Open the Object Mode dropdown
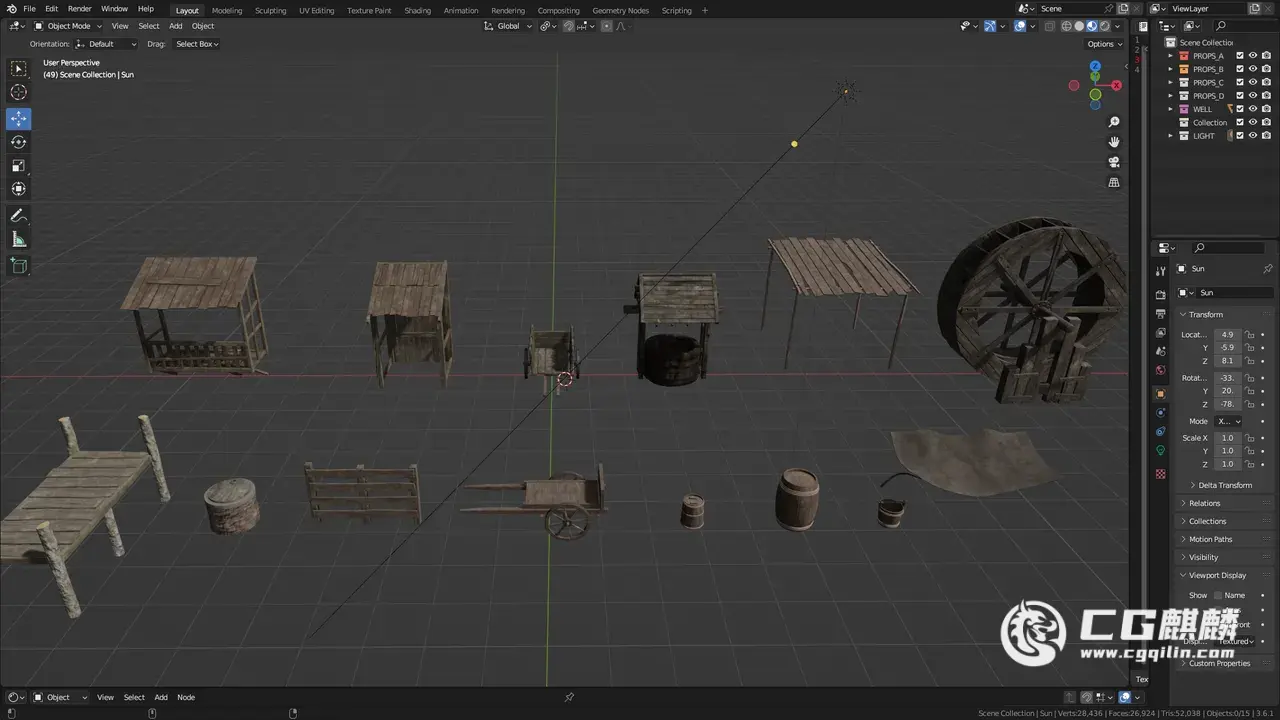This screenshot has height=720, width=1280. click(x=68, y=26)
